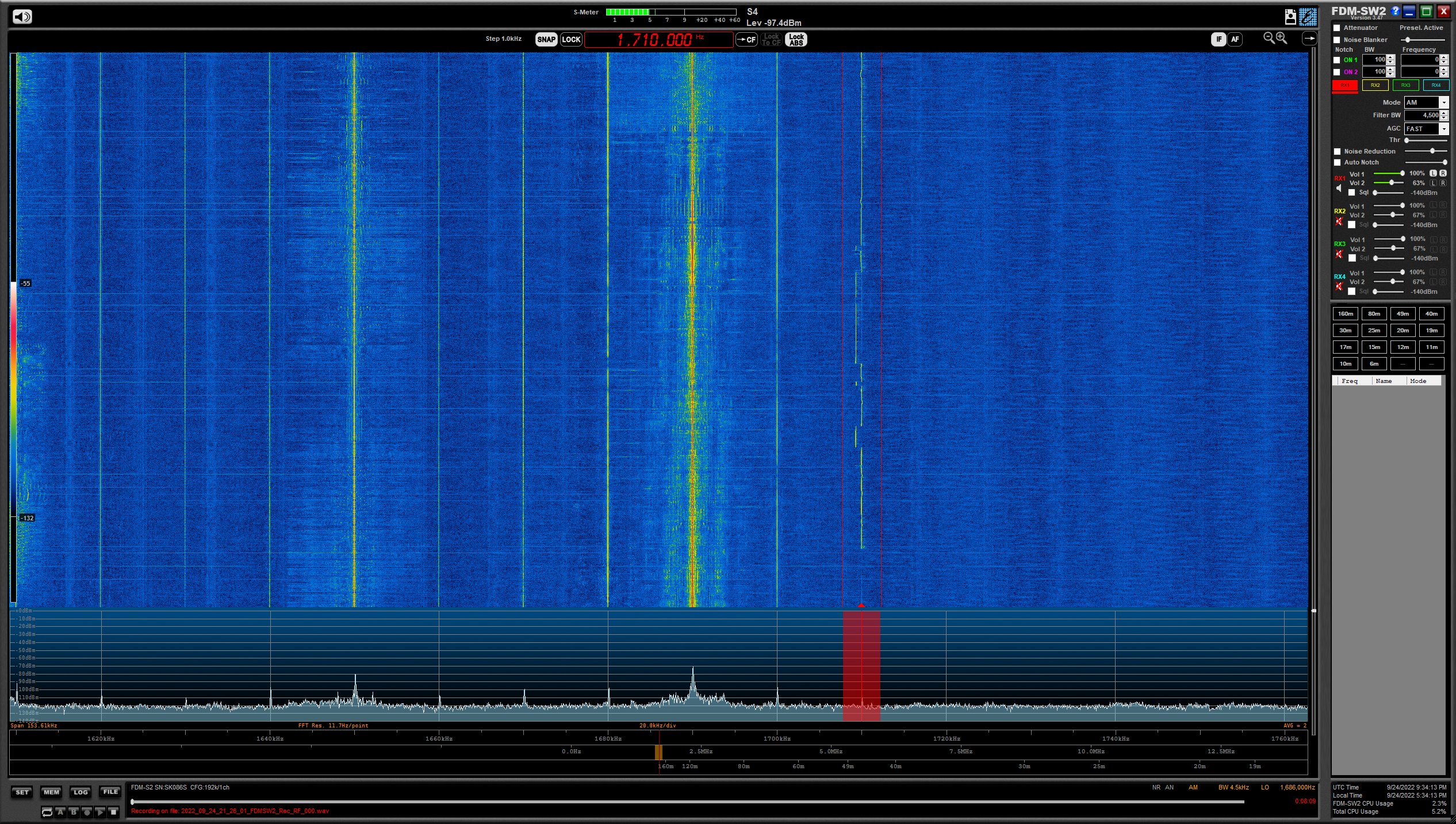Click the play button

(100, 812)
